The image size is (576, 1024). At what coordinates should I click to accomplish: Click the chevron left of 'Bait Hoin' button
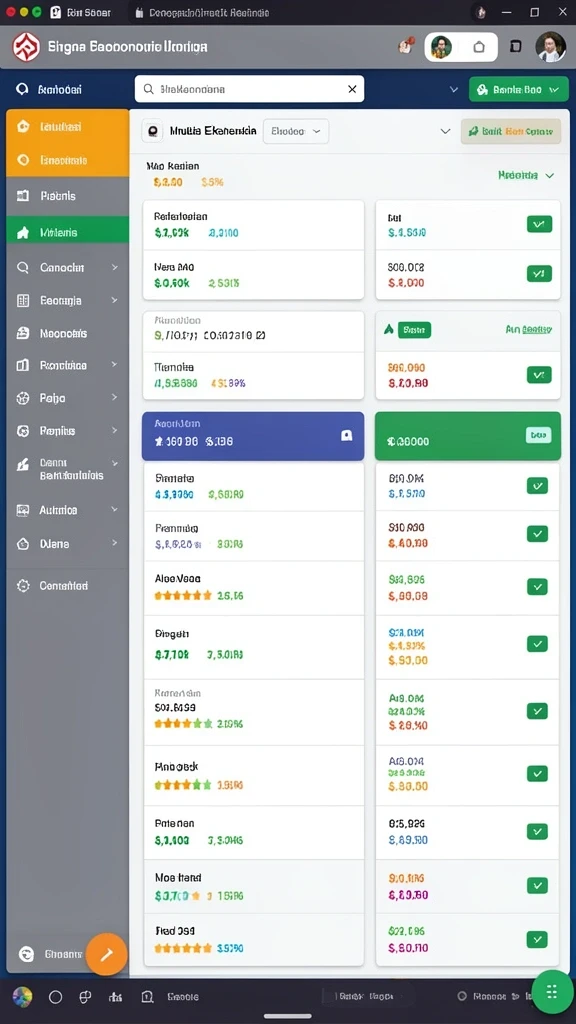pos(445,131)
